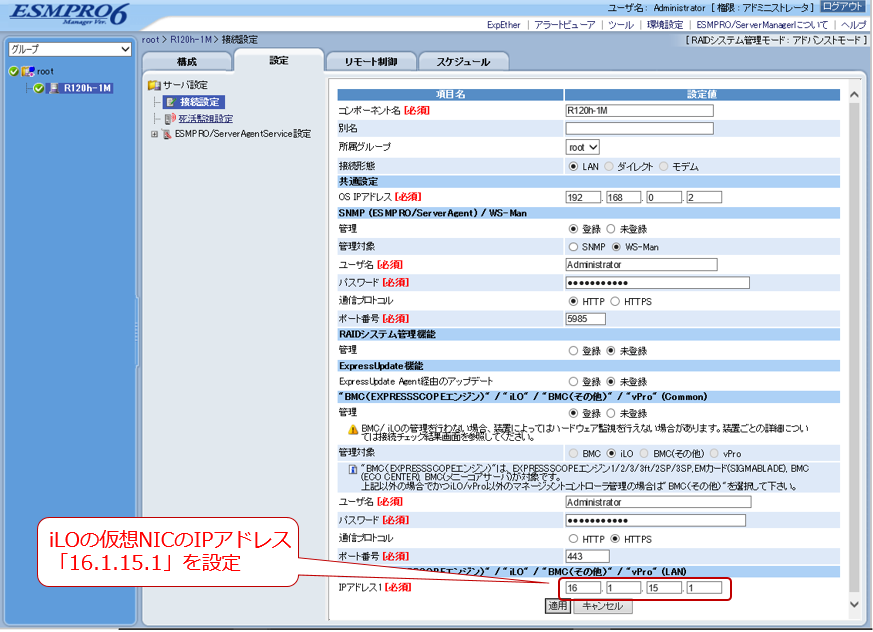Image resolution: width=873 pixels, height=632 pixels.
Task: Select HTTPS for WS-Man communication protocol
Action: click(615, 301)
